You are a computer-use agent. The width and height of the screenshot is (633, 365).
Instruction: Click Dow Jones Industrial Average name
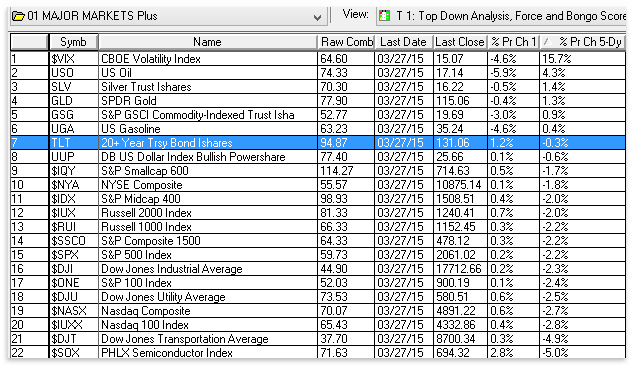click(172, 269)
